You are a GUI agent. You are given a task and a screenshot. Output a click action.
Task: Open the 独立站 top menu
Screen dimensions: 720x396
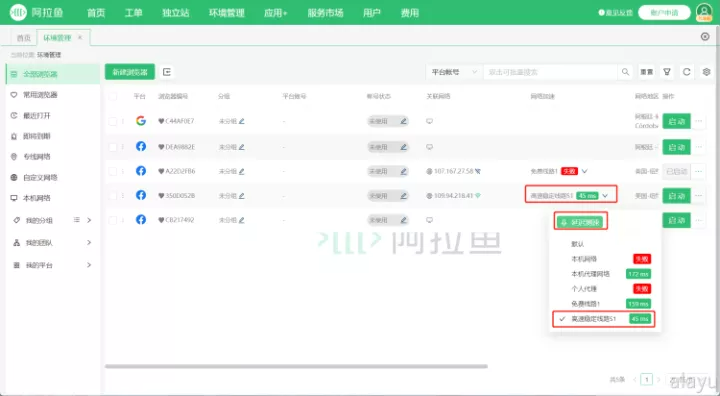176,13
